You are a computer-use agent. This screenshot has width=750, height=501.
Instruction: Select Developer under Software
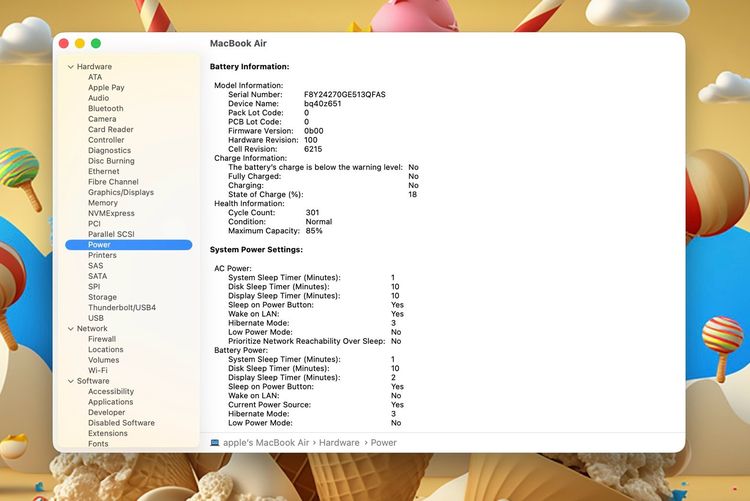point(107,412)
